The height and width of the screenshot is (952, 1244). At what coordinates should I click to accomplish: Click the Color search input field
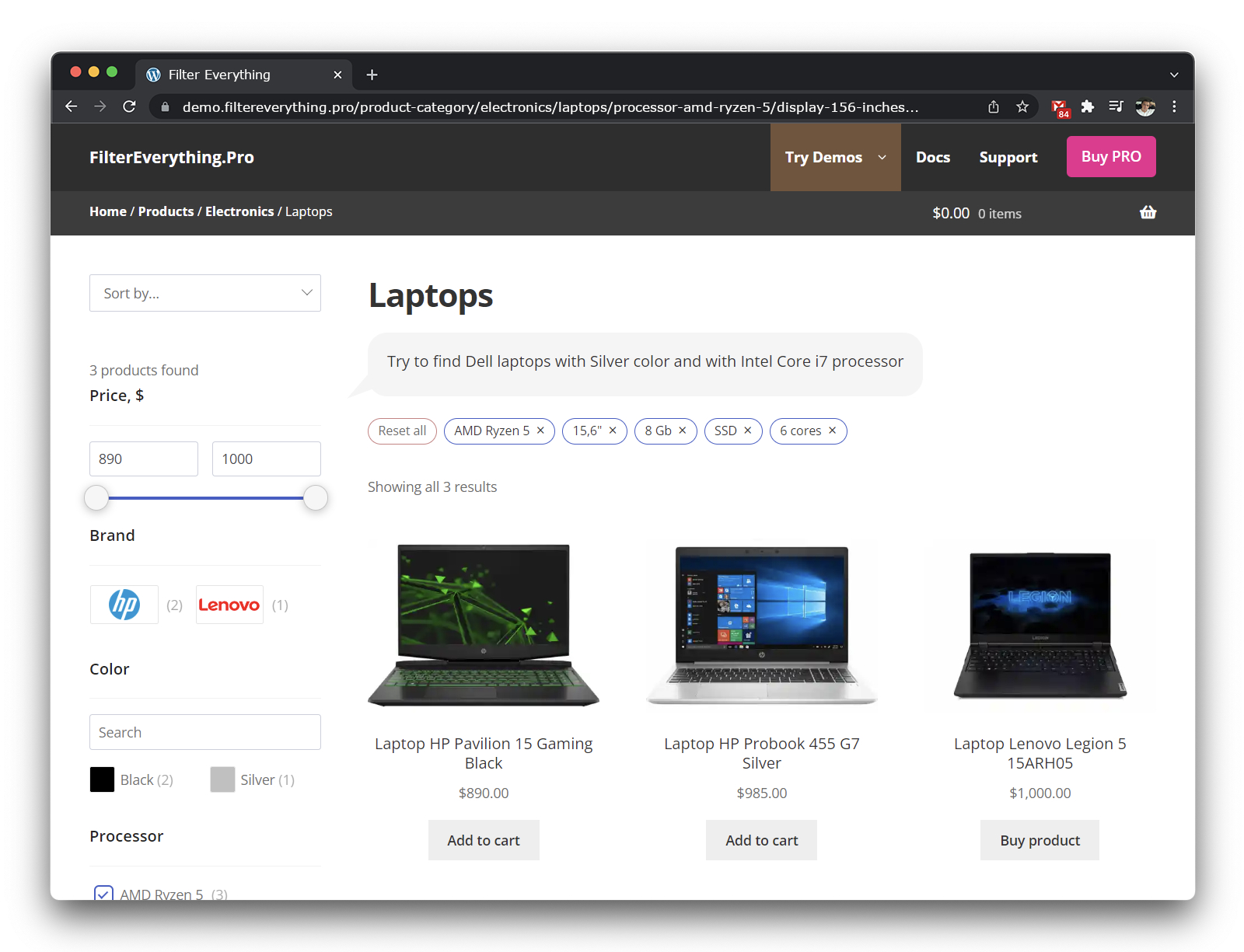tap(205, 732)
